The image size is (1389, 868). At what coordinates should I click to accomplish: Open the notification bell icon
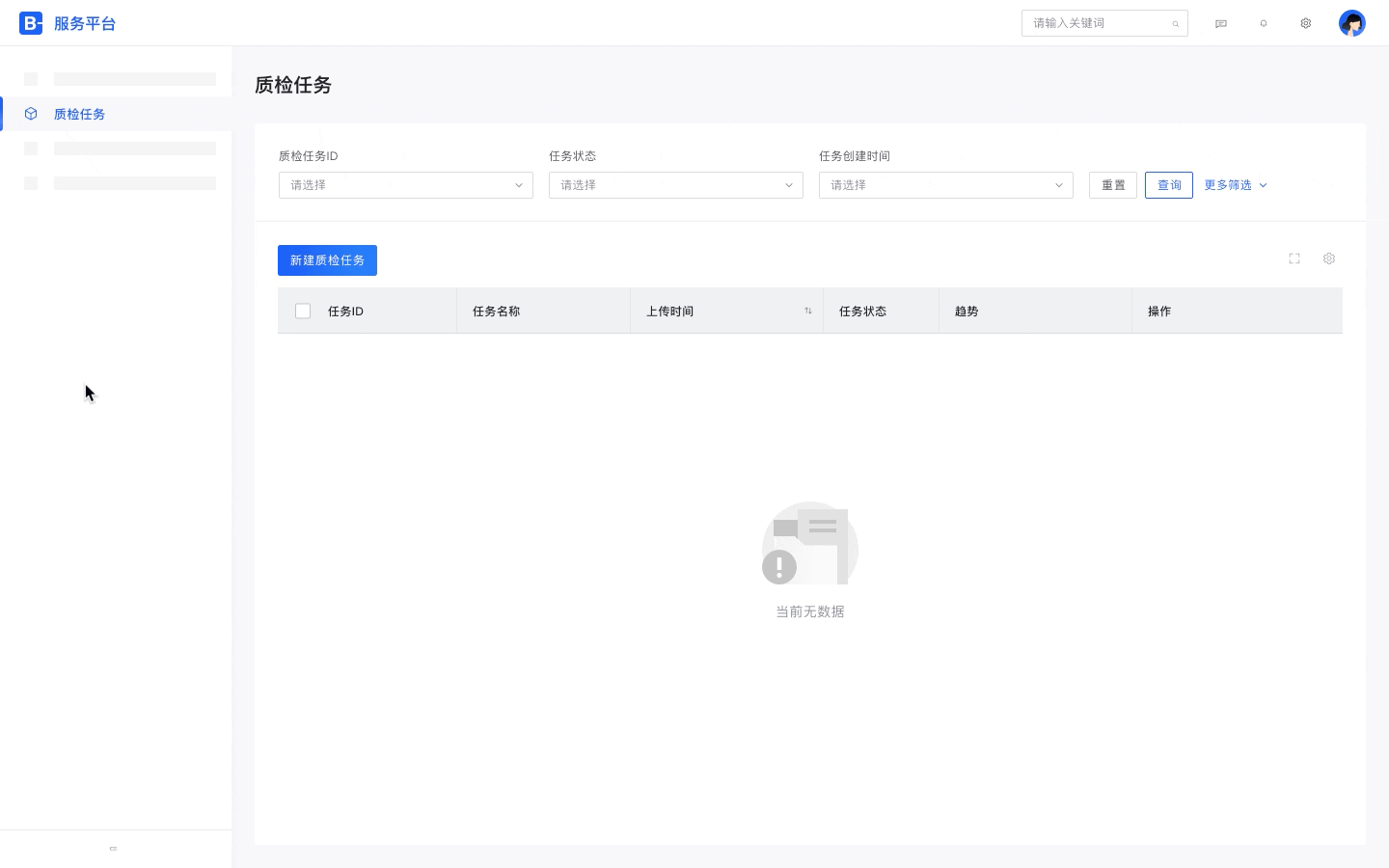[1264, 23]
